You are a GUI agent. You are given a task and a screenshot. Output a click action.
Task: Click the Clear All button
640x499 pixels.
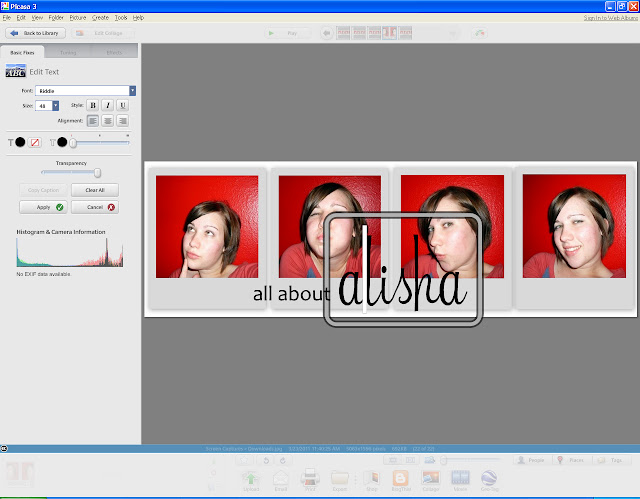pos(95,190)
